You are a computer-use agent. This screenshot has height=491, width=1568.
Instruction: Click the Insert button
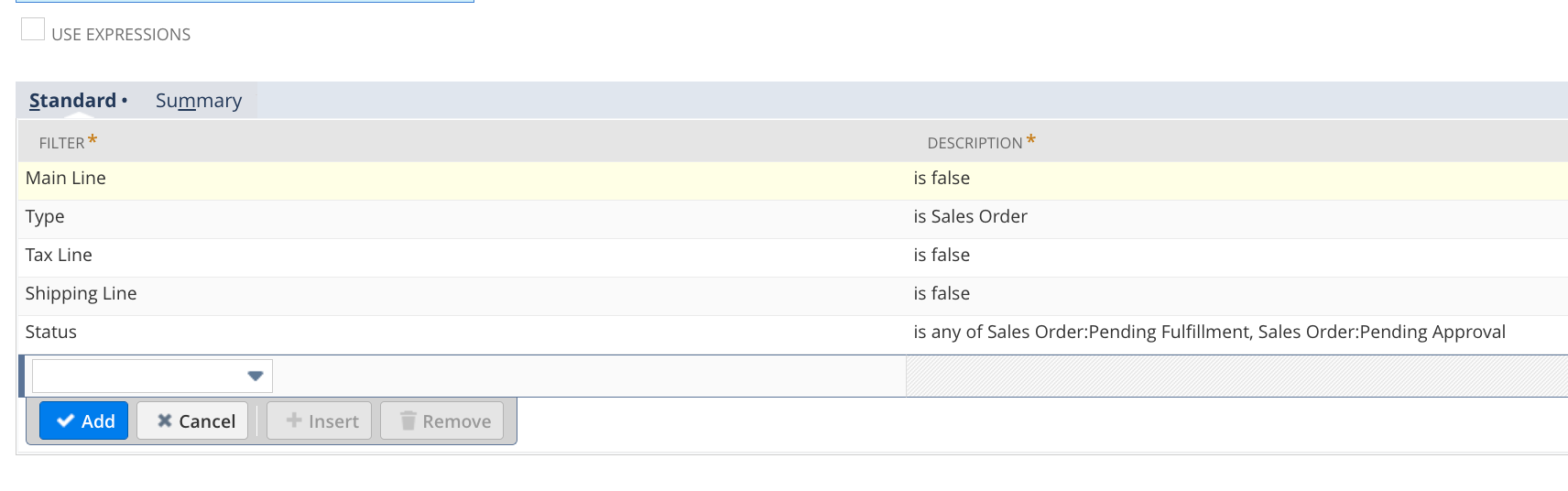(320, 421)
